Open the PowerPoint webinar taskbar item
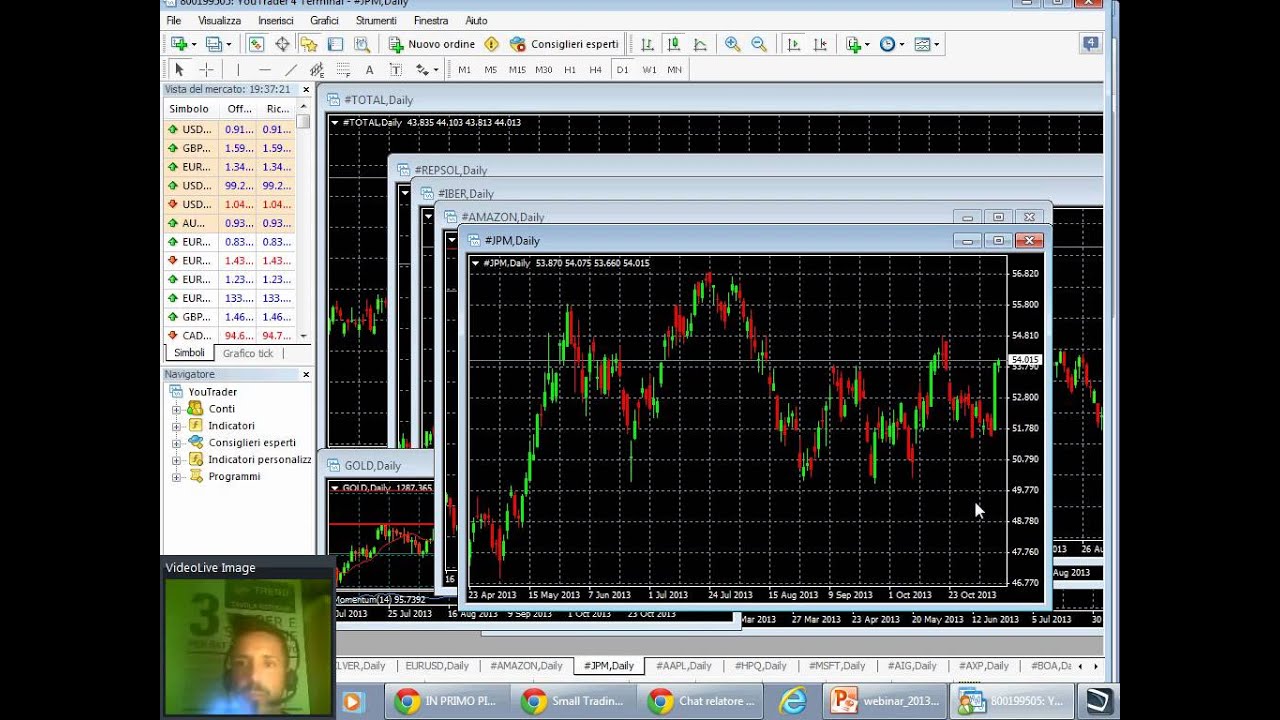 coord(887,701)
